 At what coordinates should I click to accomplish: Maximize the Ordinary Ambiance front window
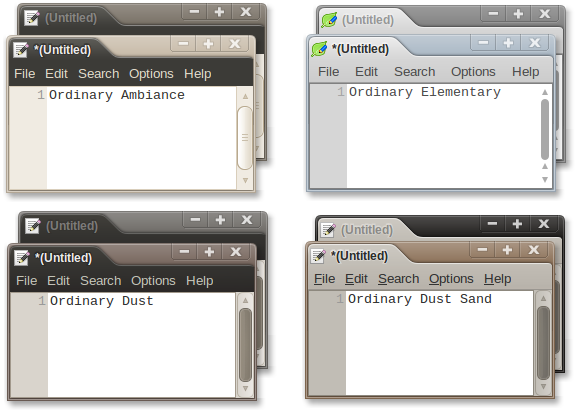point(208,44)
